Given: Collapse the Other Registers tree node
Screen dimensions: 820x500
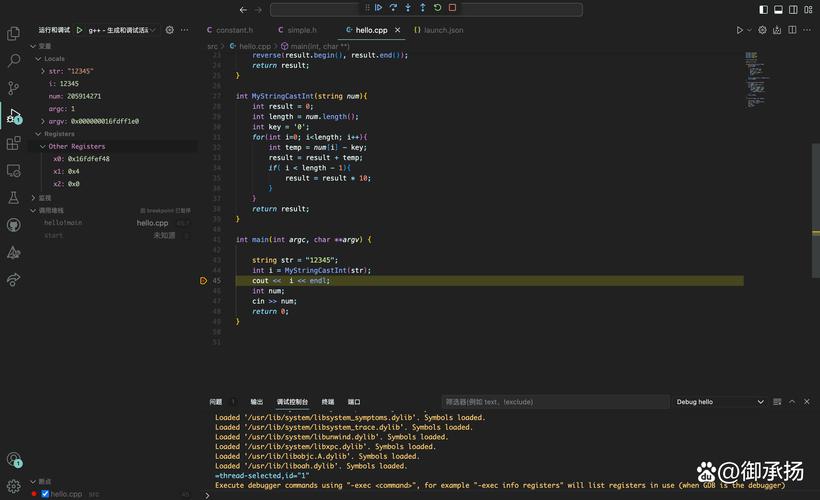Looking at the screenshot, I should point(43,146).
